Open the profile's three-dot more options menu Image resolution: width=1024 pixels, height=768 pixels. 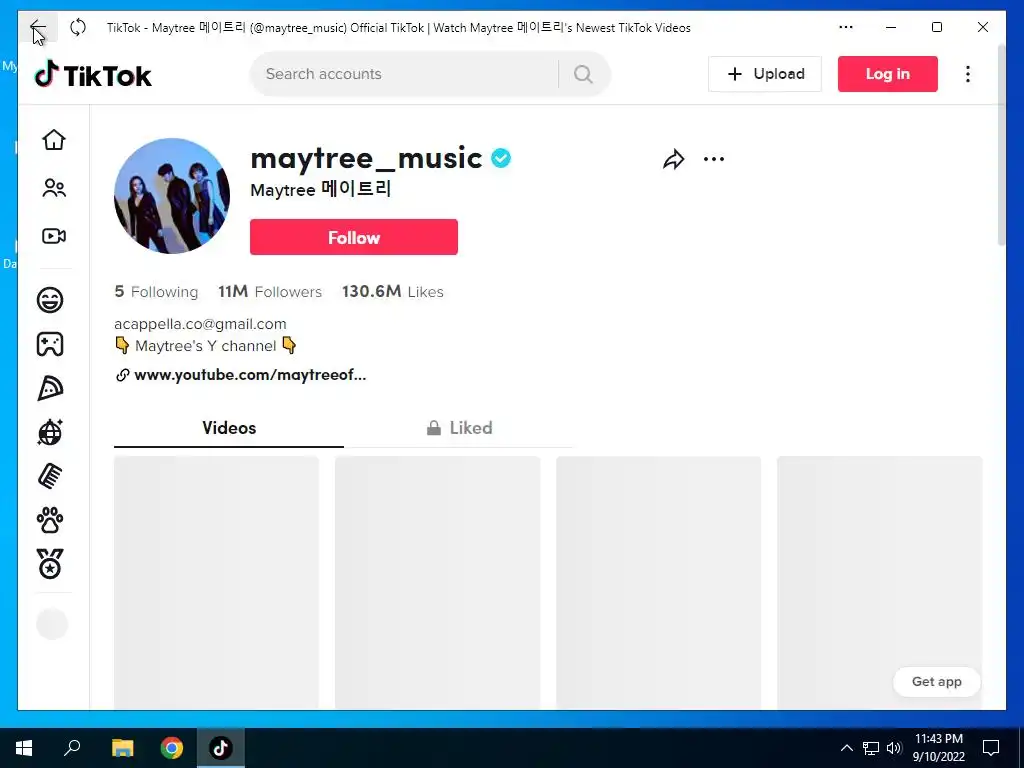tap(714, 159)
